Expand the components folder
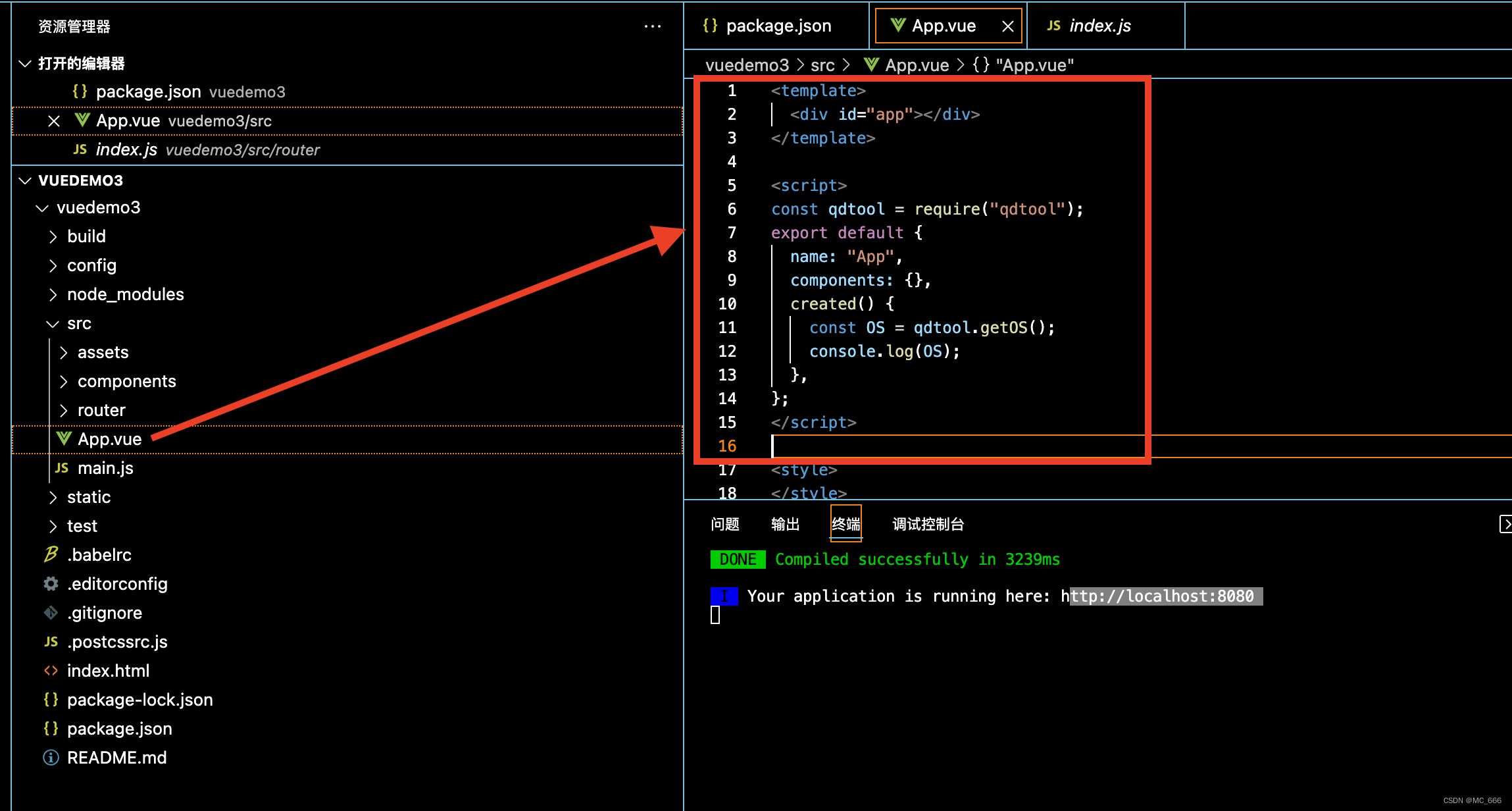The image size is (1512, 811). pos(63,382)
